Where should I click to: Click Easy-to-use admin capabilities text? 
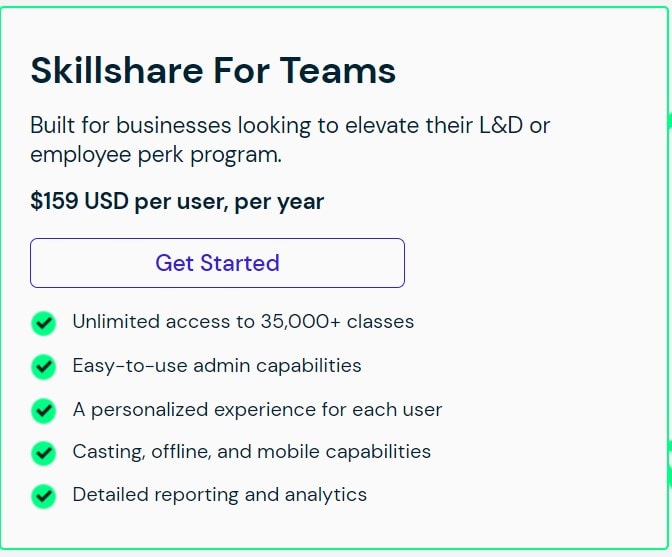pyautogui.click(x=217, y=366)
